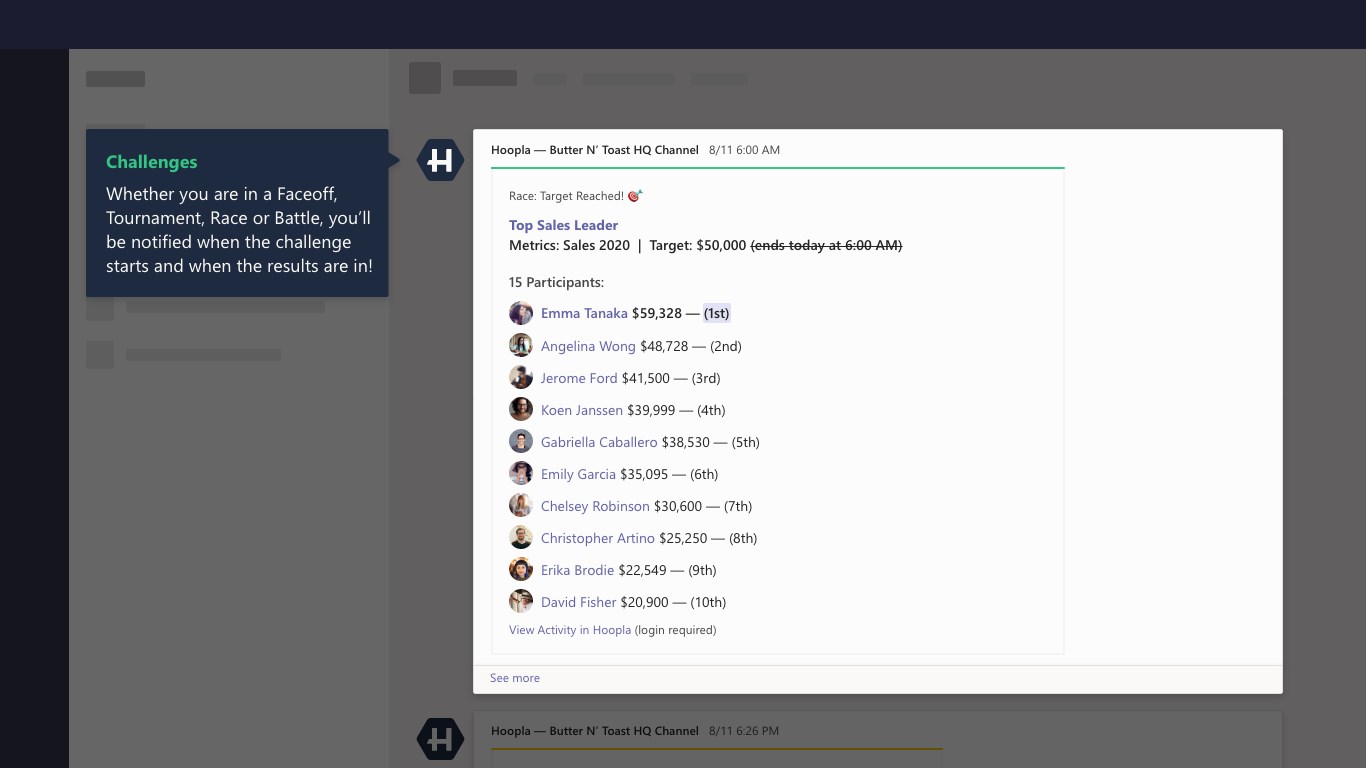
Task: Open Angelina Wong's name link
Action: pyautogui.click(x=588, y=346)
